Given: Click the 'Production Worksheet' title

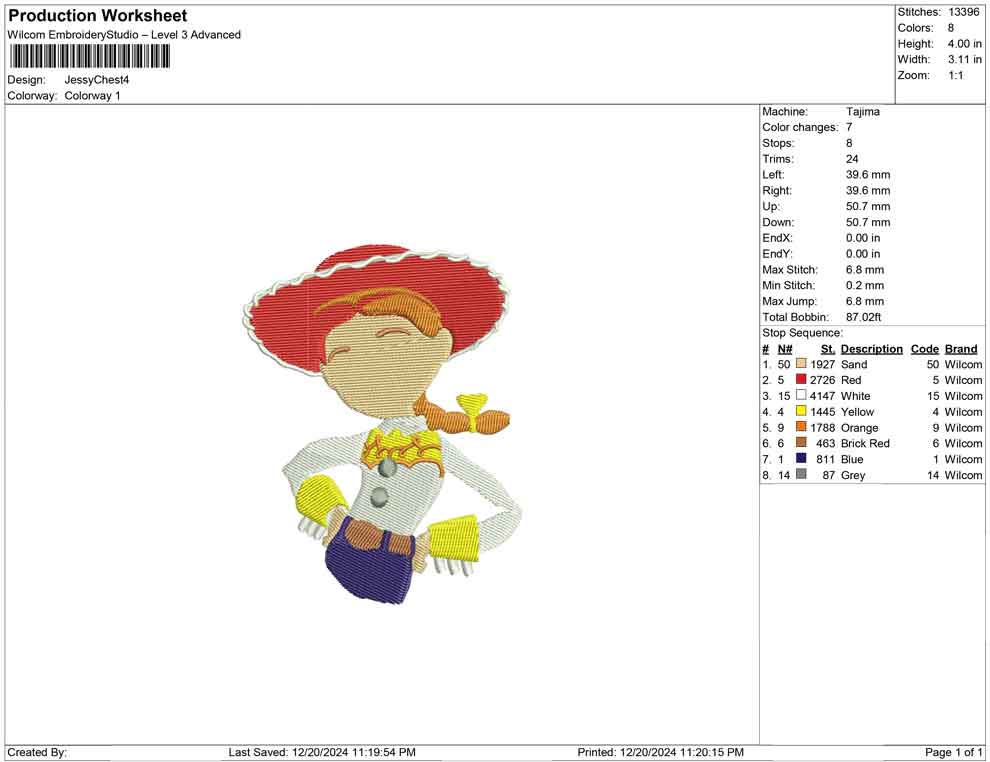Looking at the screenshot, I should tap(98, 16).
